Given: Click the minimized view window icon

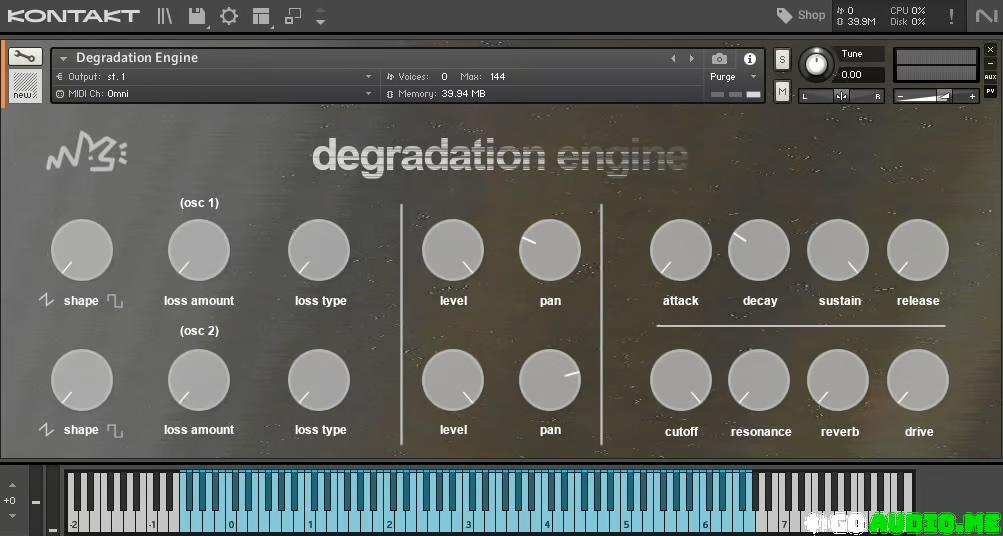Looking at the screenshot, I should pyautogui.click(x=293, y=16).
